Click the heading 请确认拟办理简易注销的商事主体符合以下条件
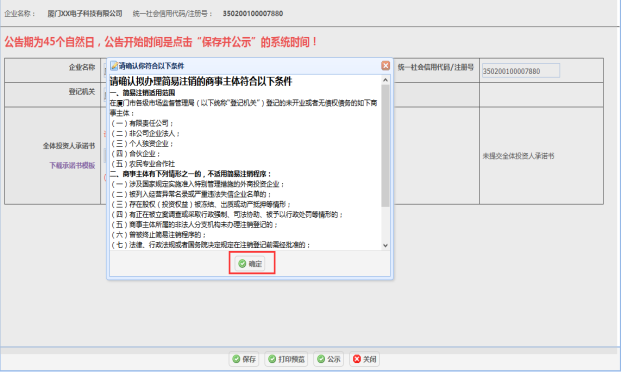 pyautogui.click(x=201, y=82)
